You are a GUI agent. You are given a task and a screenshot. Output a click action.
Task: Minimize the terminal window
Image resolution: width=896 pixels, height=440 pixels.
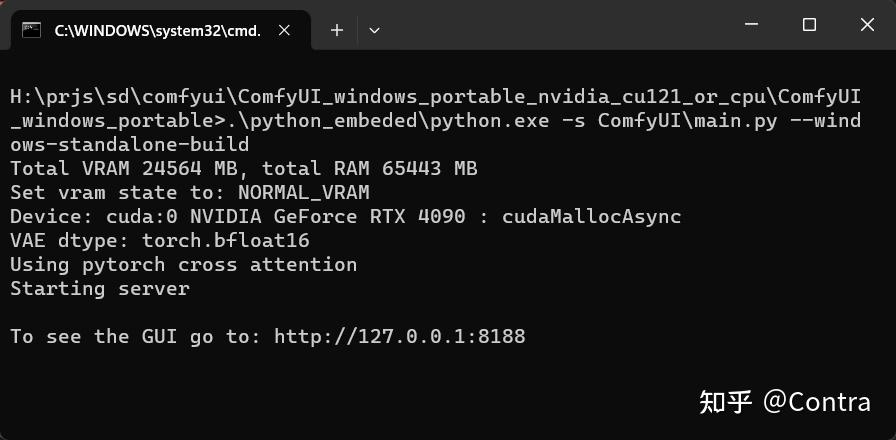(x=750, y=25)
